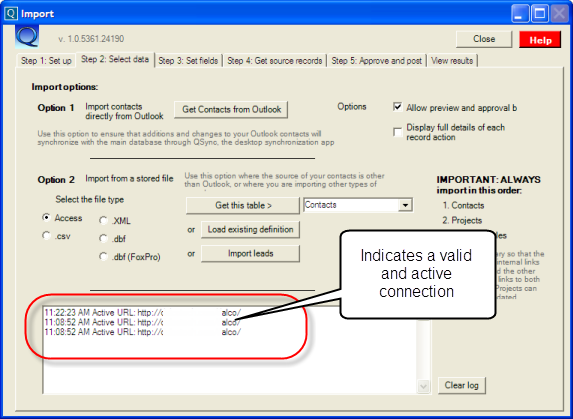Image resolution: width=573 pixels, height=419 pixels.
Task: Open the red Help button
Action: point(540,40)
